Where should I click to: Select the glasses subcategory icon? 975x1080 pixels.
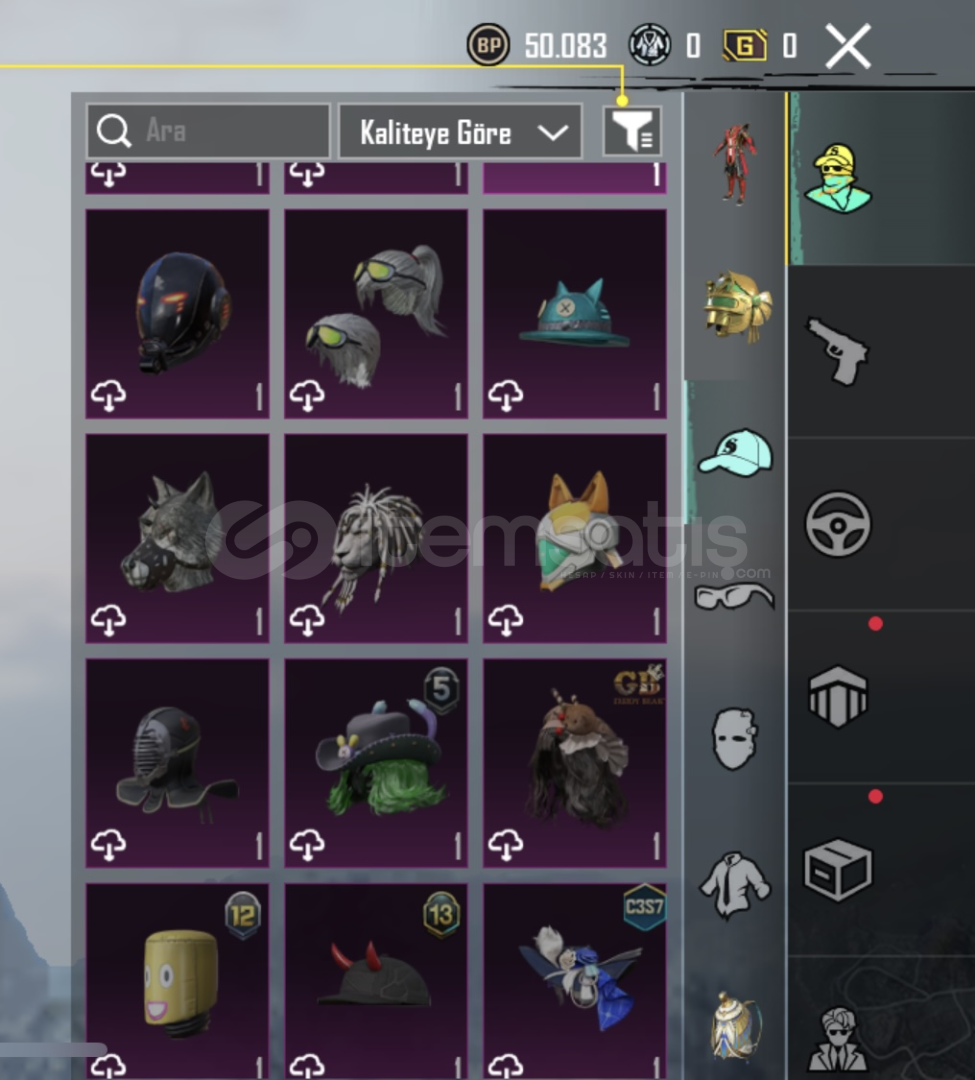pos(734,596)
